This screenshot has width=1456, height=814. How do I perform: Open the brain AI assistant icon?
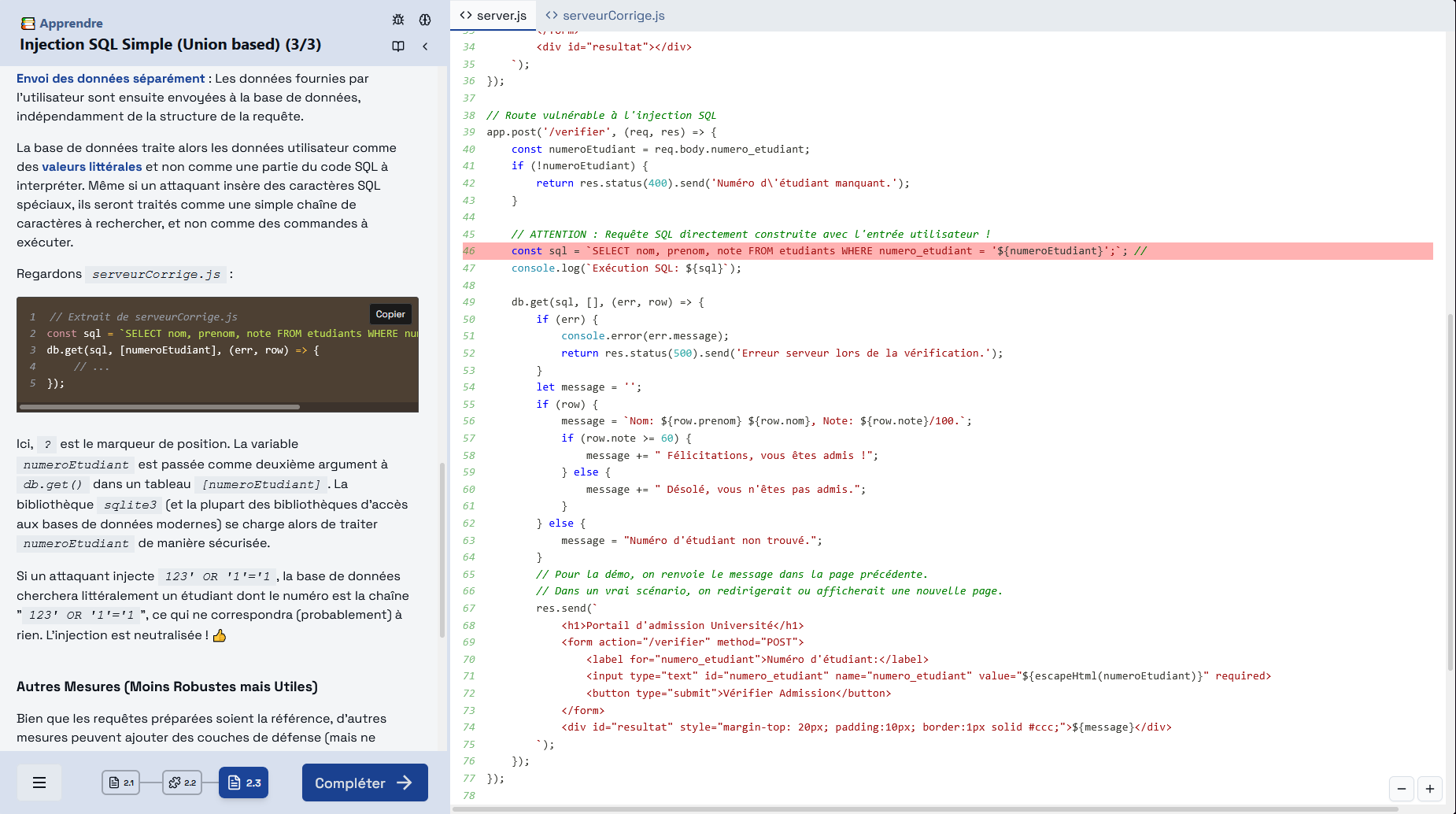pyautogui.click(x=425, y=20)
